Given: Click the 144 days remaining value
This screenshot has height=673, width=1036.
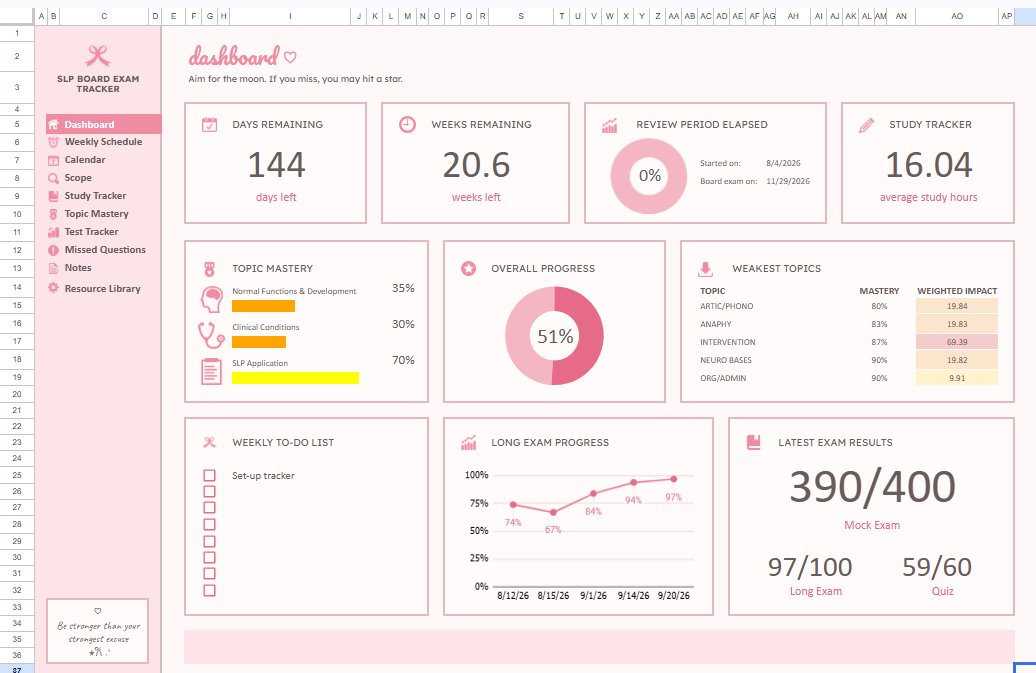Looking at the screenshot, I should point(276,165).
